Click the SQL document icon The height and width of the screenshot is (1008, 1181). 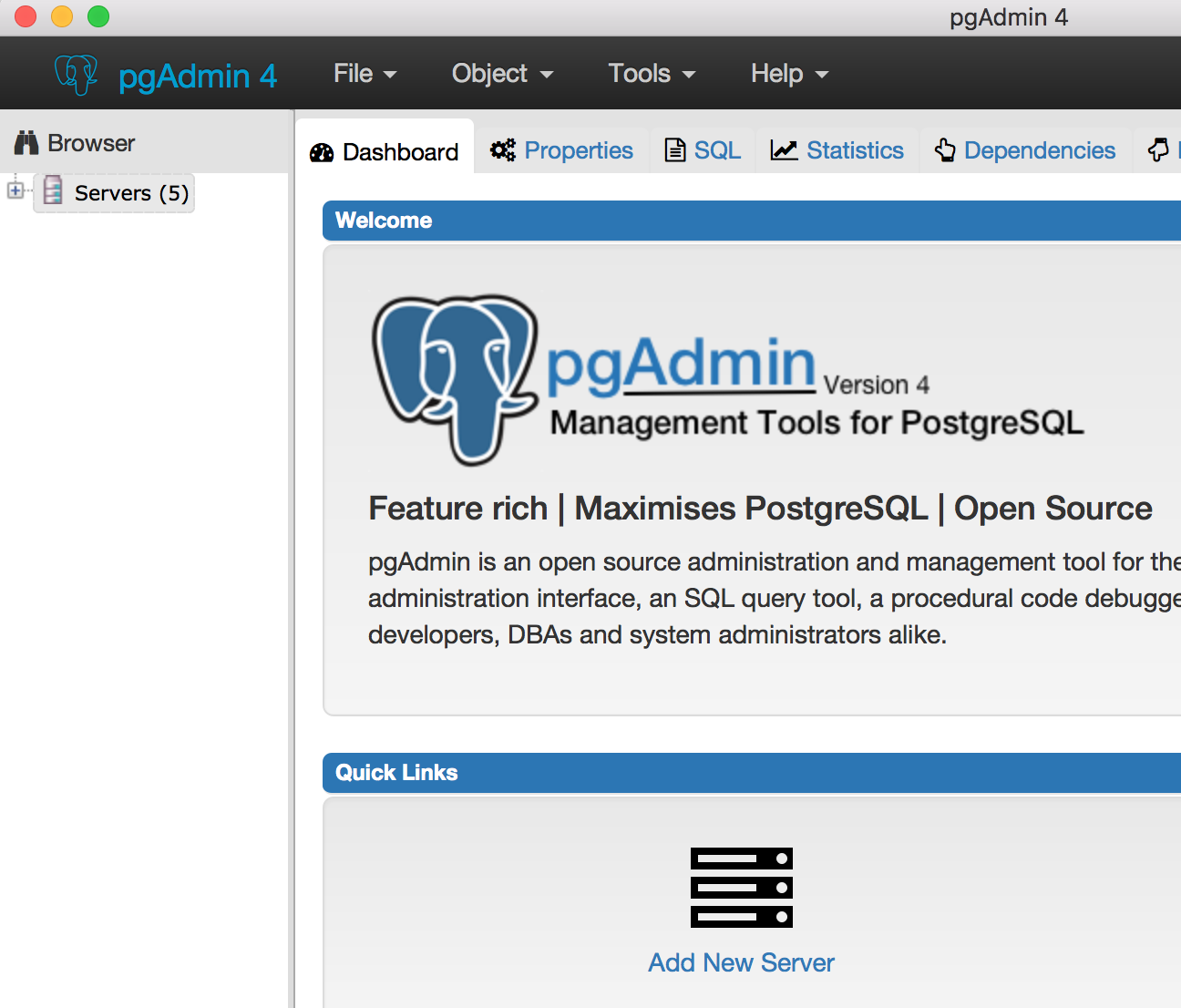[675, 150]
